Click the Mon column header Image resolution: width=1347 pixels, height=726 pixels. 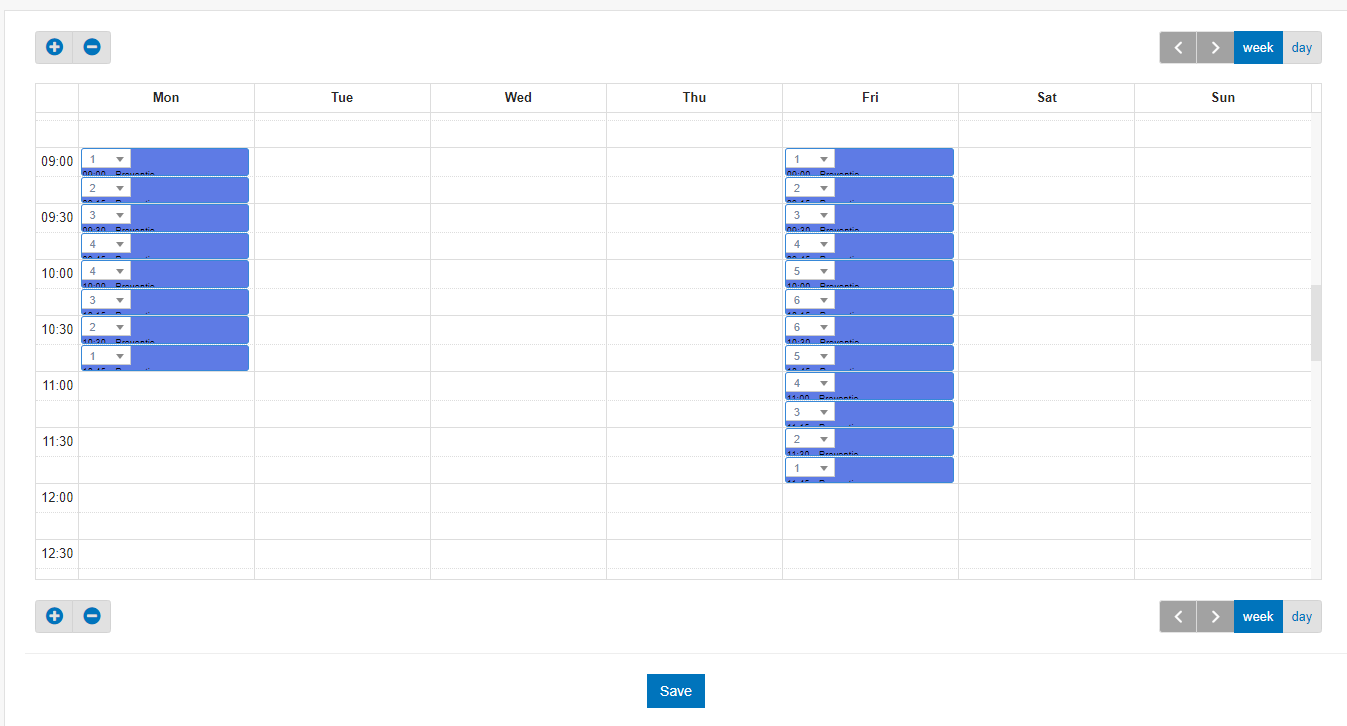click(x=166, y=98)
